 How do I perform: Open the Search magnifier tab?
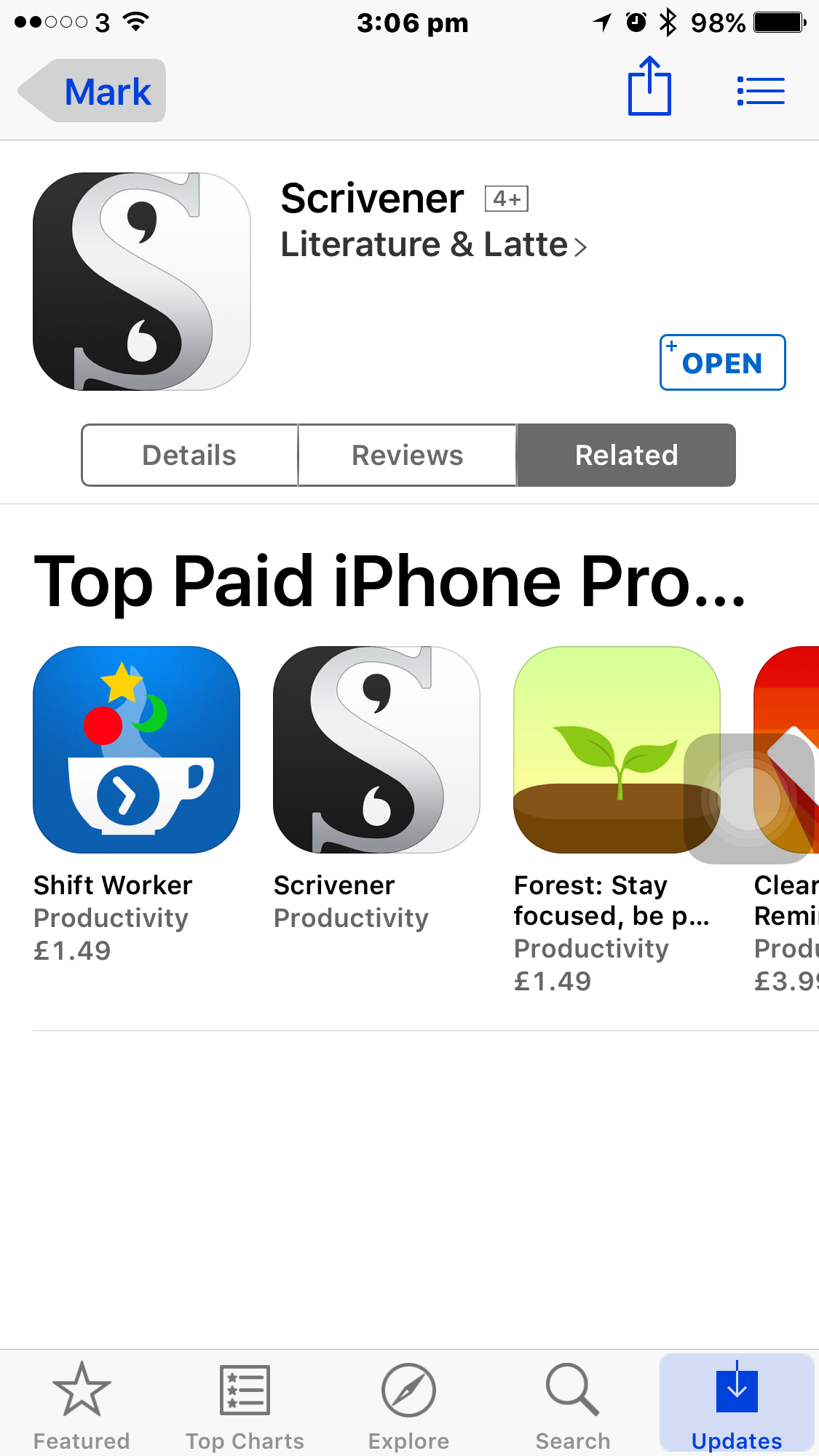pyautogui.click(x=573, y=1406)
